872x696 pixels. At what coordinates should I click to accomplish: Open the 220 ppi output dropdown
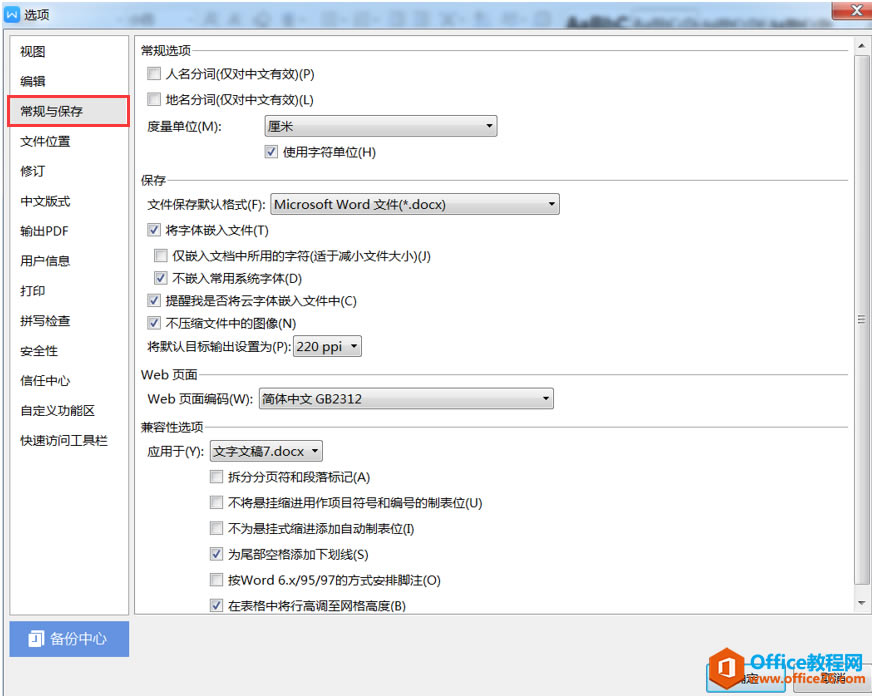click(327, 346)
